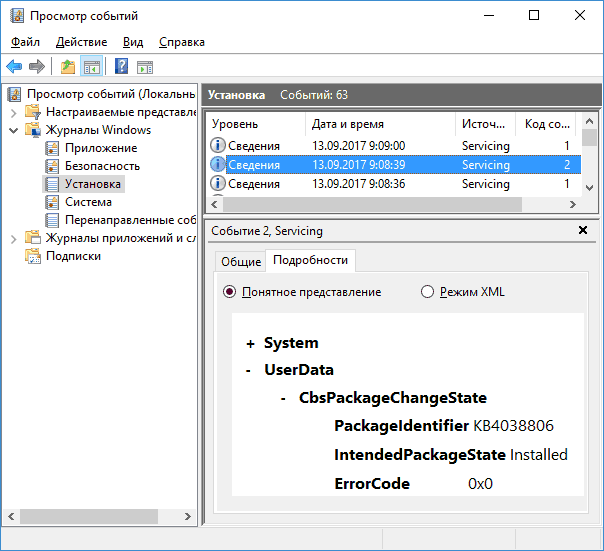
Task: Click the event list scroll left arrow
Action: 215,205
